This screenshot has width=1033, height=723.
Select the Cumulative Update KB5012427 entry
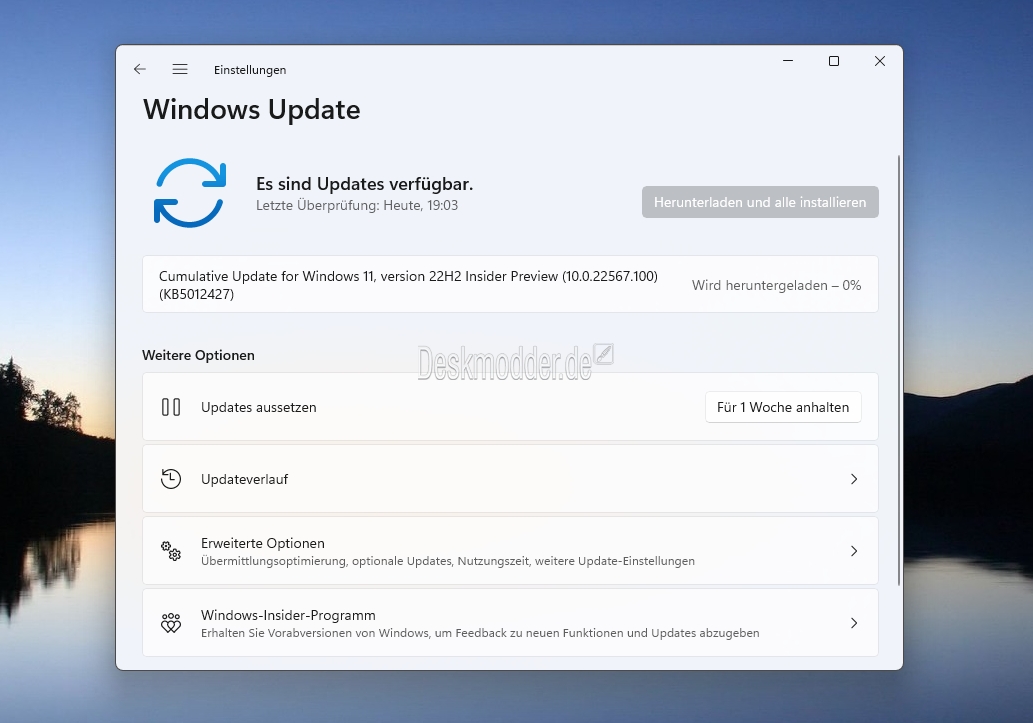coord(510,285)
